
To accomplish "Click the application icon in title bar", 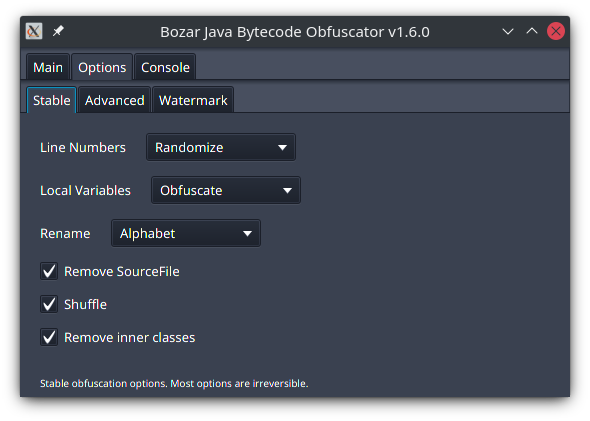I will click(x=34, y=31).
